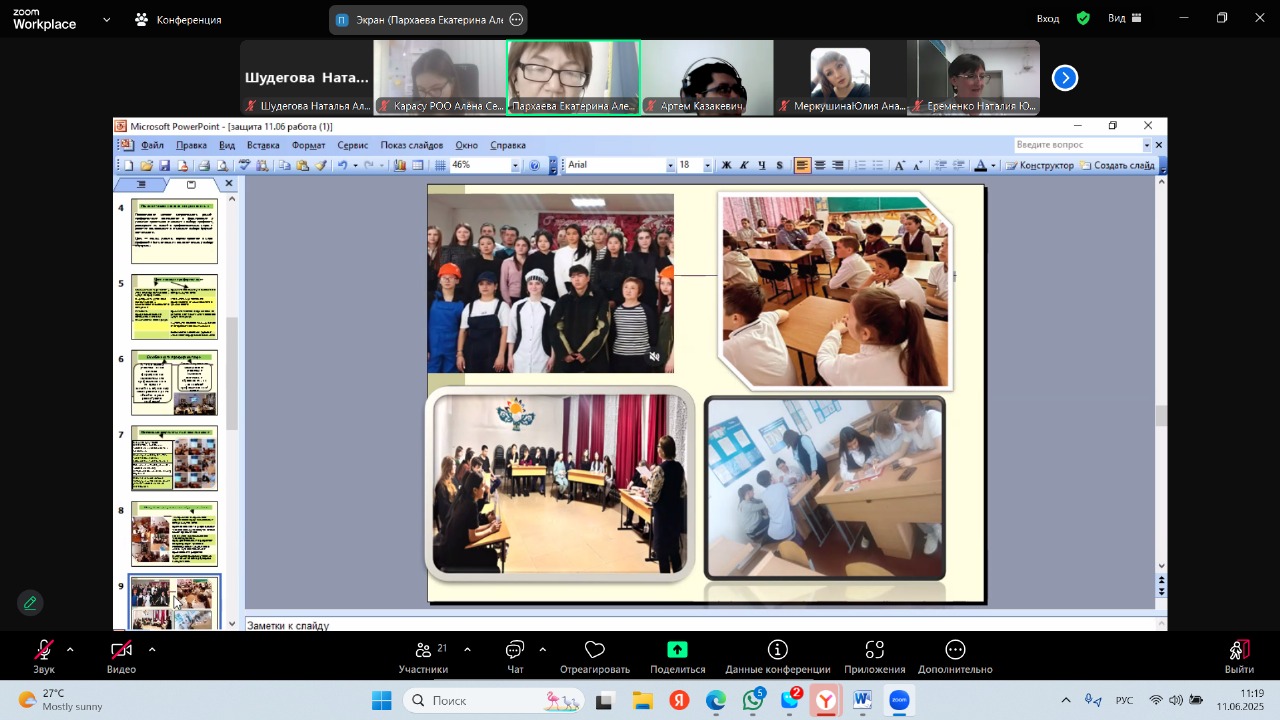Open the Arial font name dropdown

click(670, 166)
